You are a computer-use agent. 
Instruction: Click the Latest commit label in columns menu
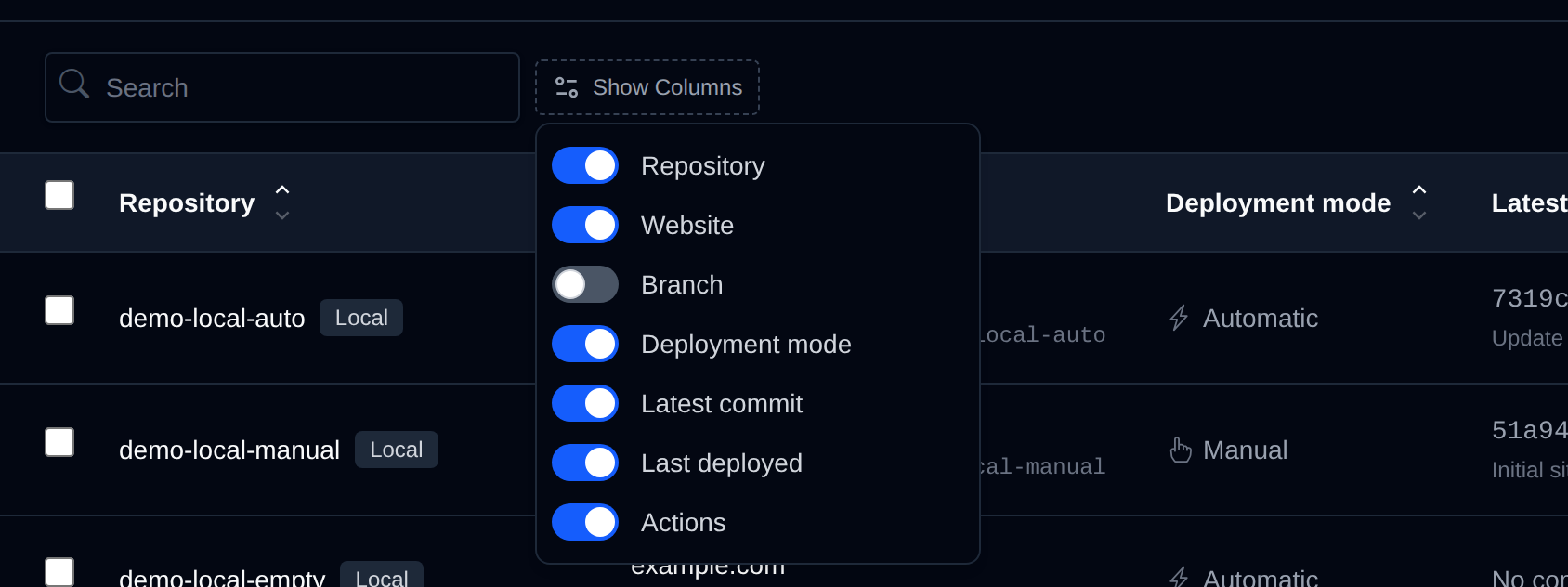722,403
